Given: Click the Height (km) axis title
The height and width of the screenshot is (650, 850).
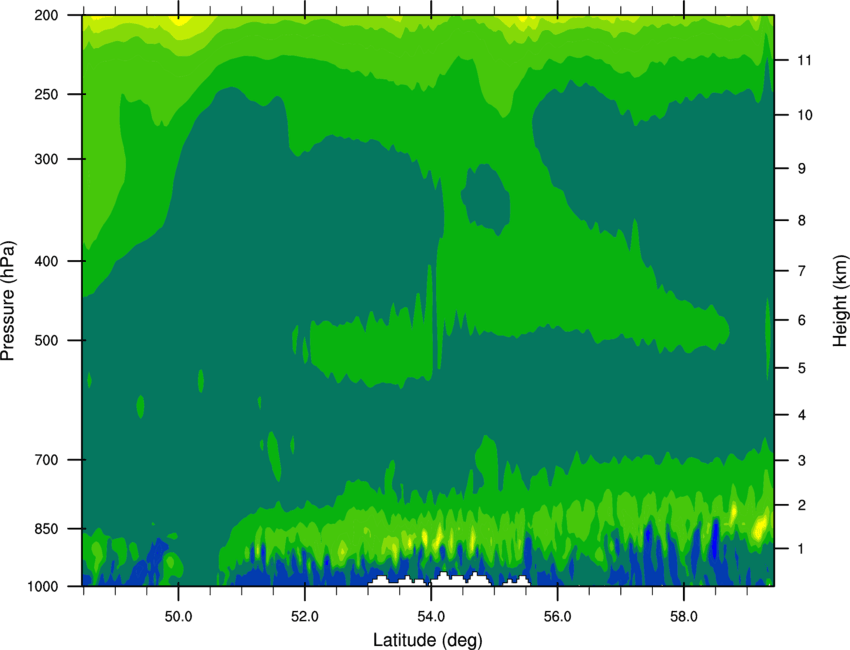Looking at the screenshot, I should click(840, 300).
